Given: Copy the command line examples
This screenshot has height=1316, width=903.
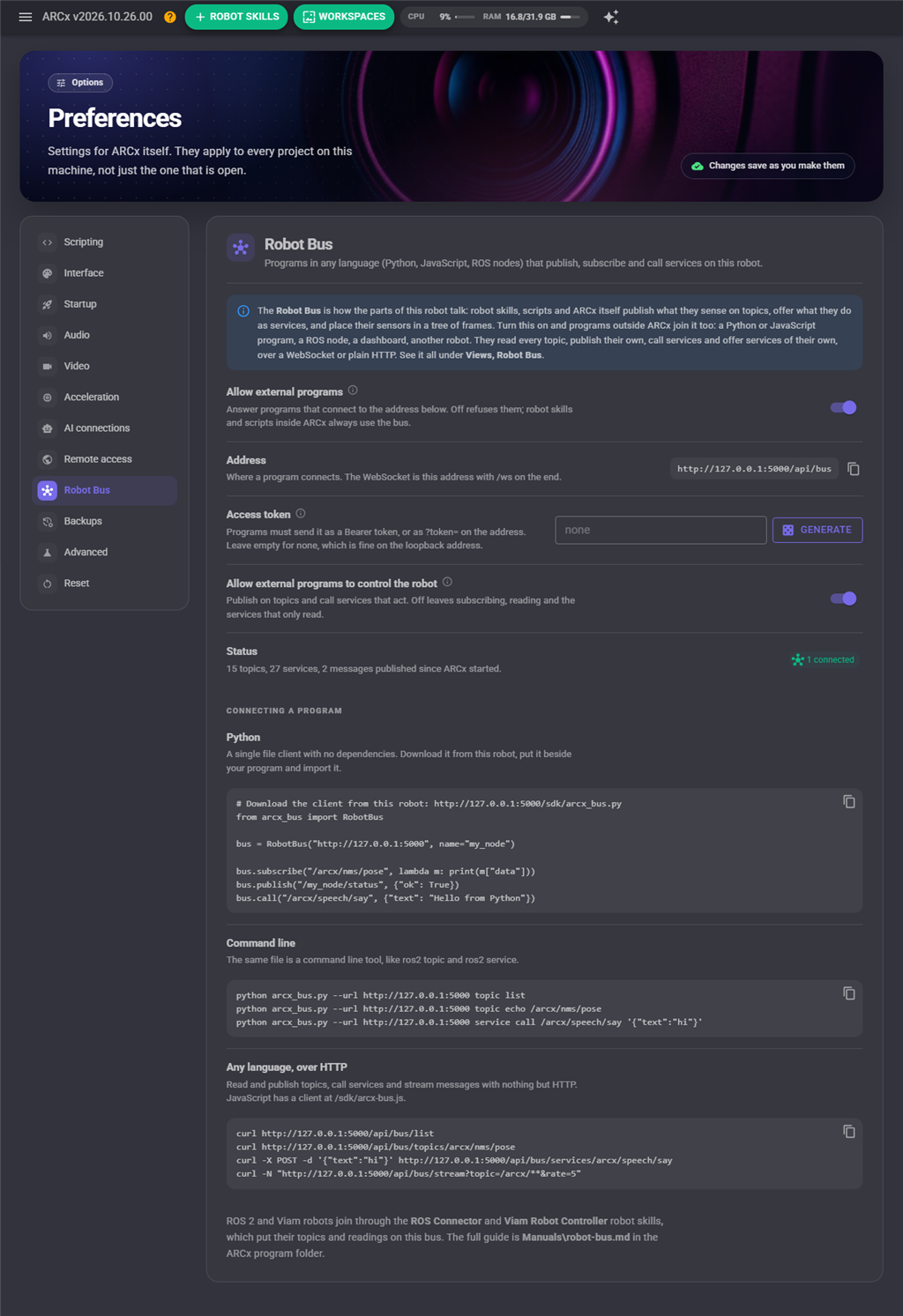Looking at the screenshot, I should coord(849,993).
